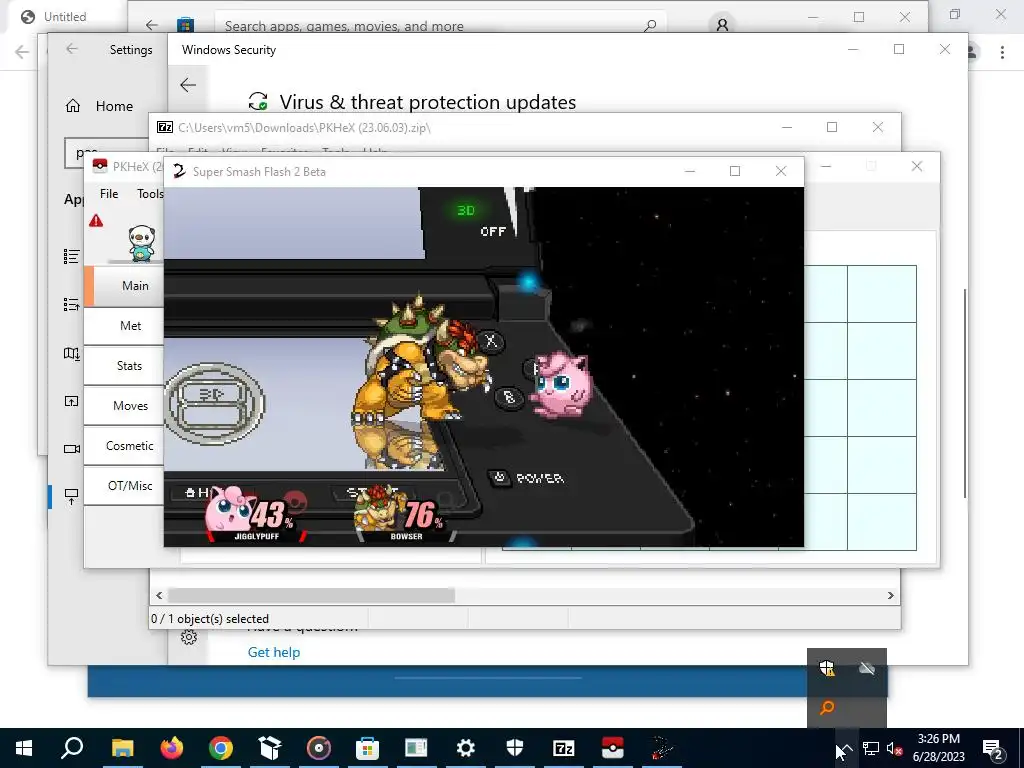The image size is (1024, 768).
Task: Show the 3:26 PM clock calendar flyout
Action: click(x=938, y=748)
